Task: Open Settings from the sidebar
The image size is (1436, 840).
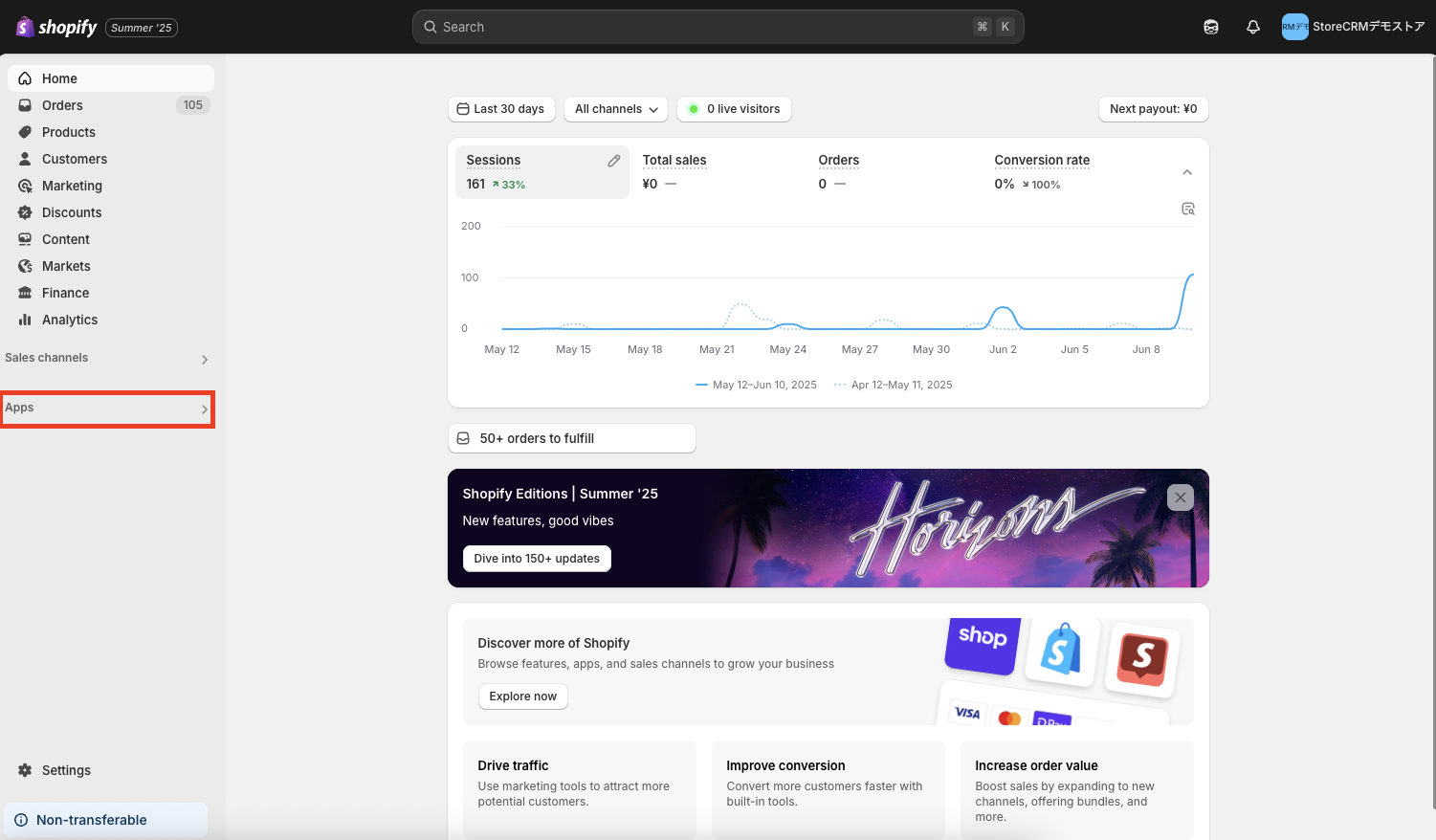Action: tap(111, 770)
